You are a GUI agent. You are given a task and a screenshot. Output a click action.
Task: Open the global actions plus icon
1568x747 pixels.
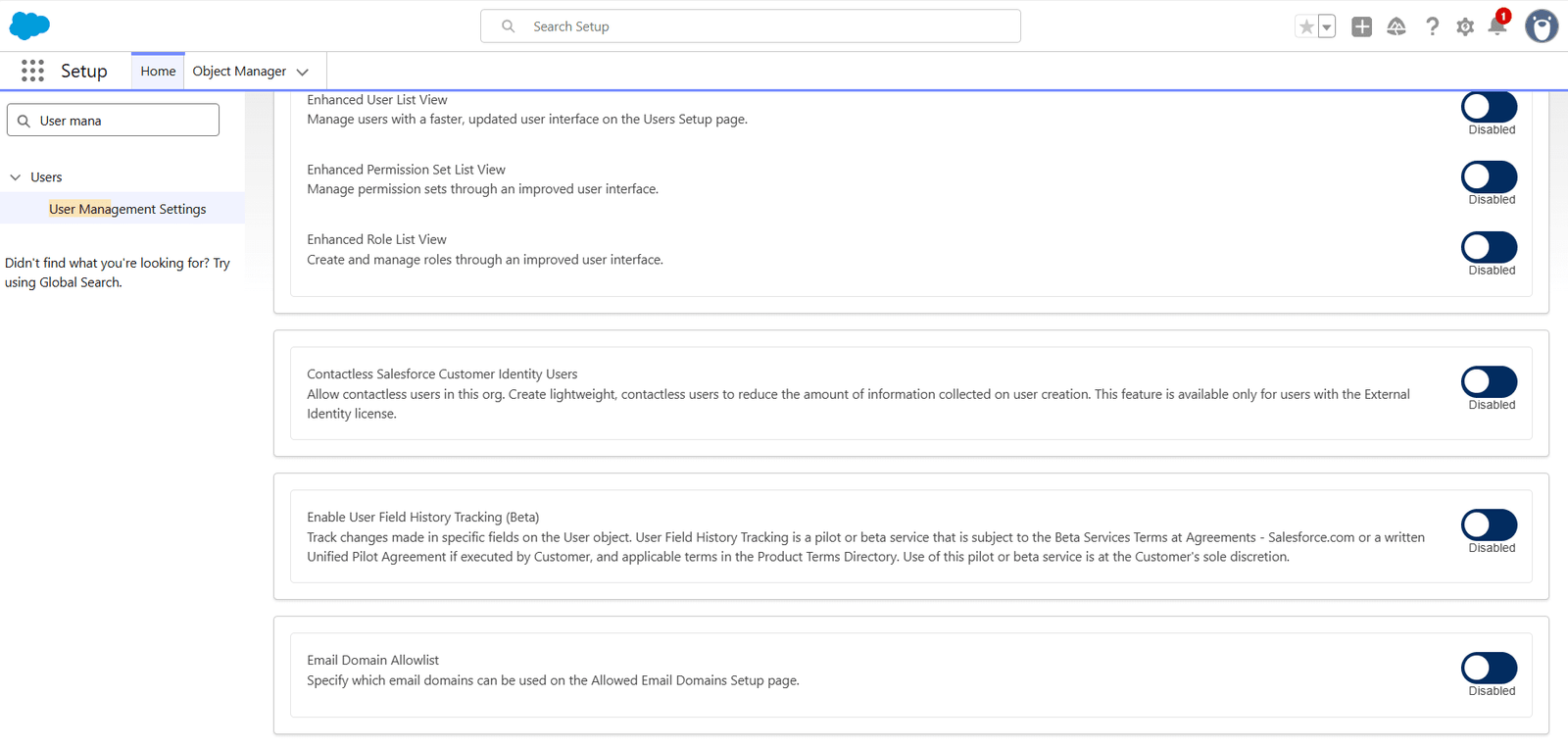[1361, 27]
